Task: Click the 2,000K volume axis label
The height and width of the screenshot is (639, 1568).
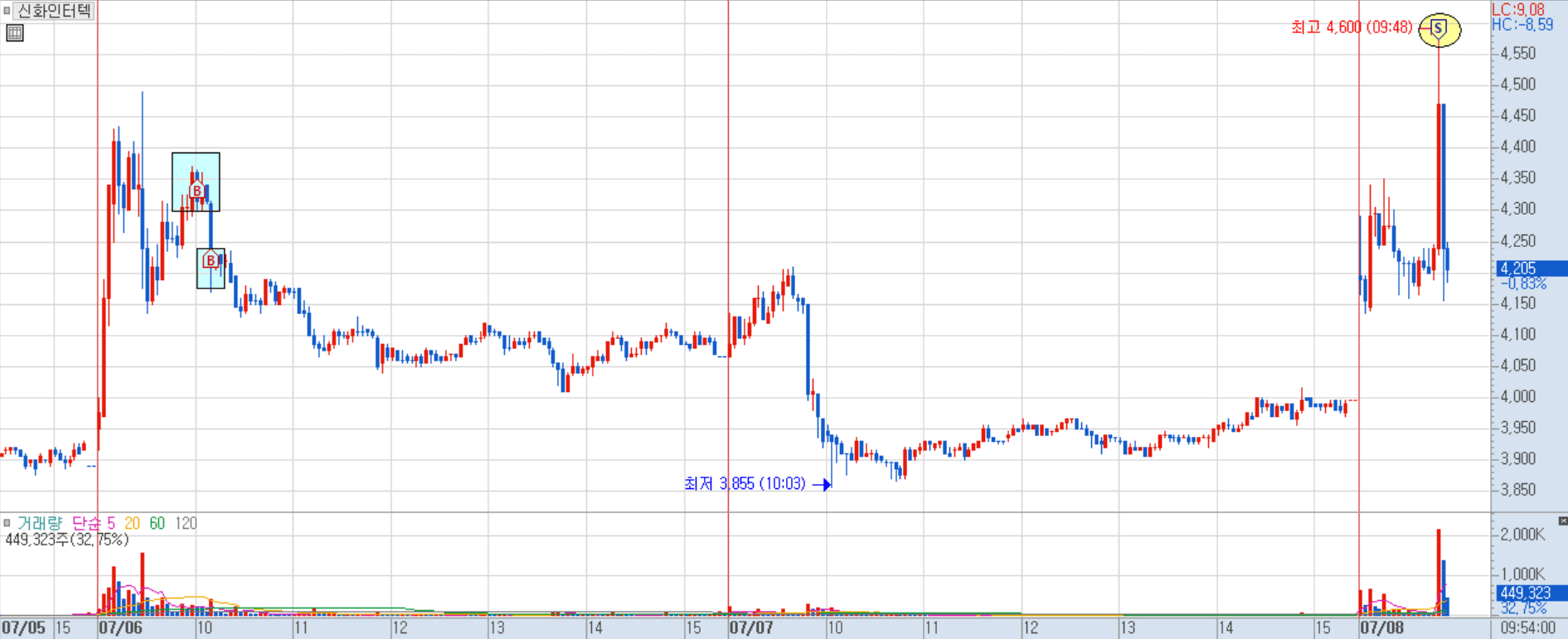Action: coord(1522,535)
